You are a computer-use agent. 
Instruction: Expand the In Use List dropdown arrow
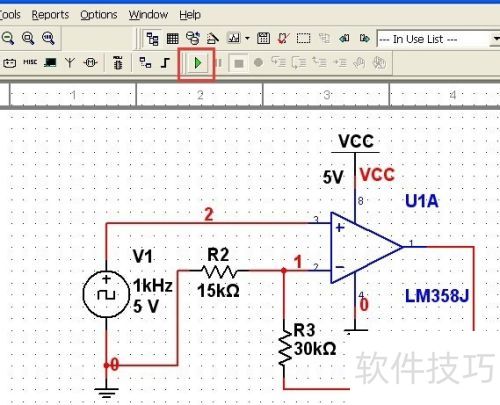coord(495,39)
